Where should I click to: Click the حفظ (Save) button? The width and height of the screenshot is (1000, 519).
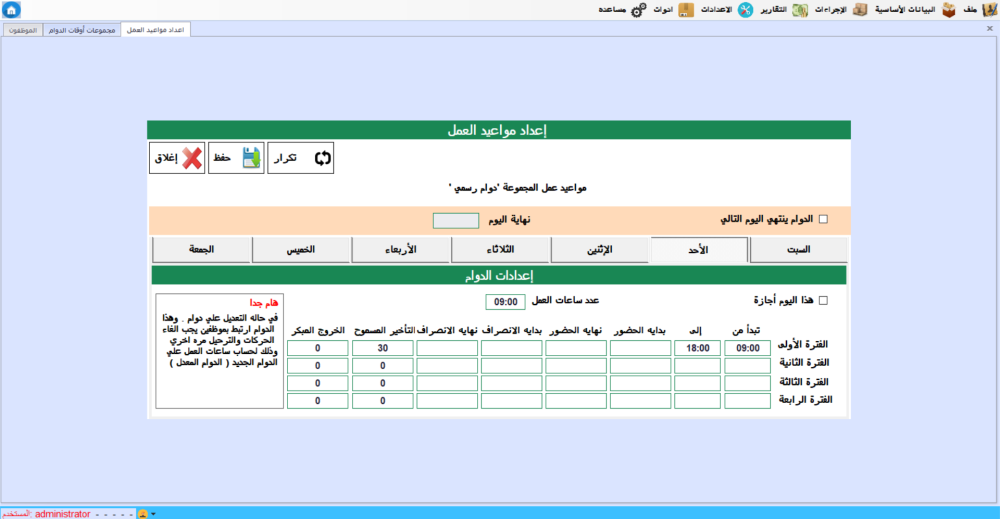[236, 158]
